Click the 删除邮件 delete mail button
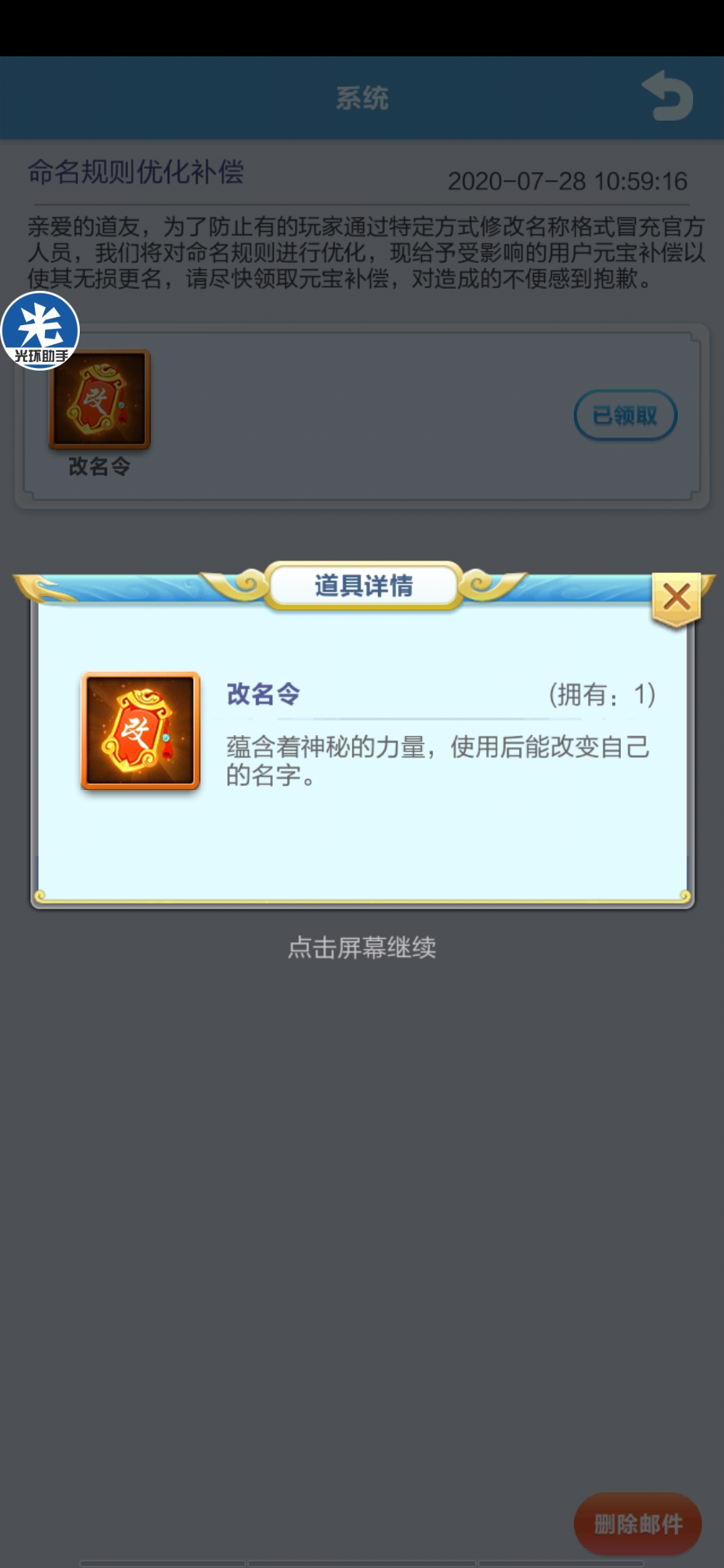 [x=638, y=1524]
